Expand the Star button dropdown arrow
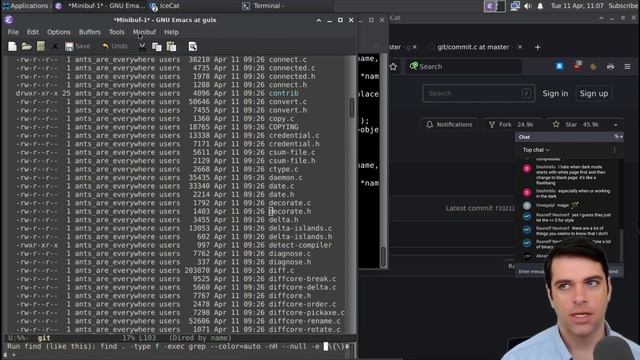Screen dimensions: 640x360 click(616, 124)
